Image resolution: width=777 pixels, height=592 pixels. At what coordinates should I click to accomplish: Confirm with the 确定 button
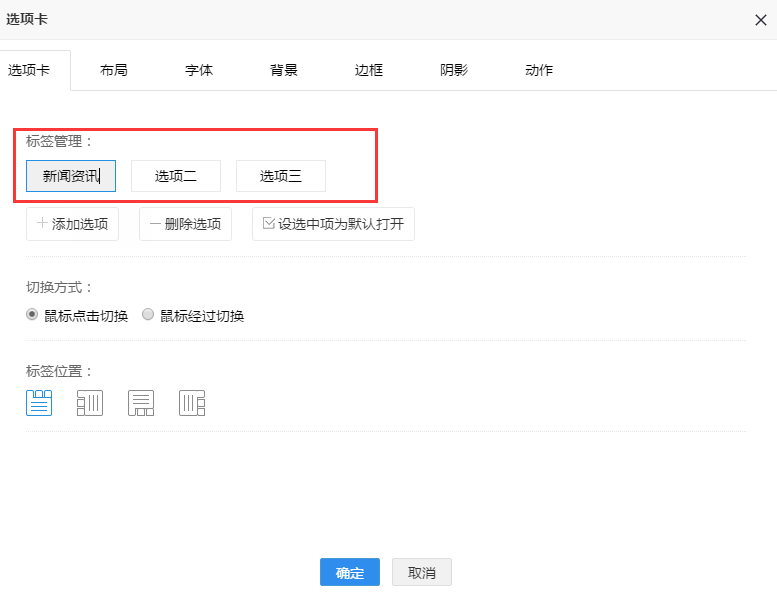[x=350, y=572]
